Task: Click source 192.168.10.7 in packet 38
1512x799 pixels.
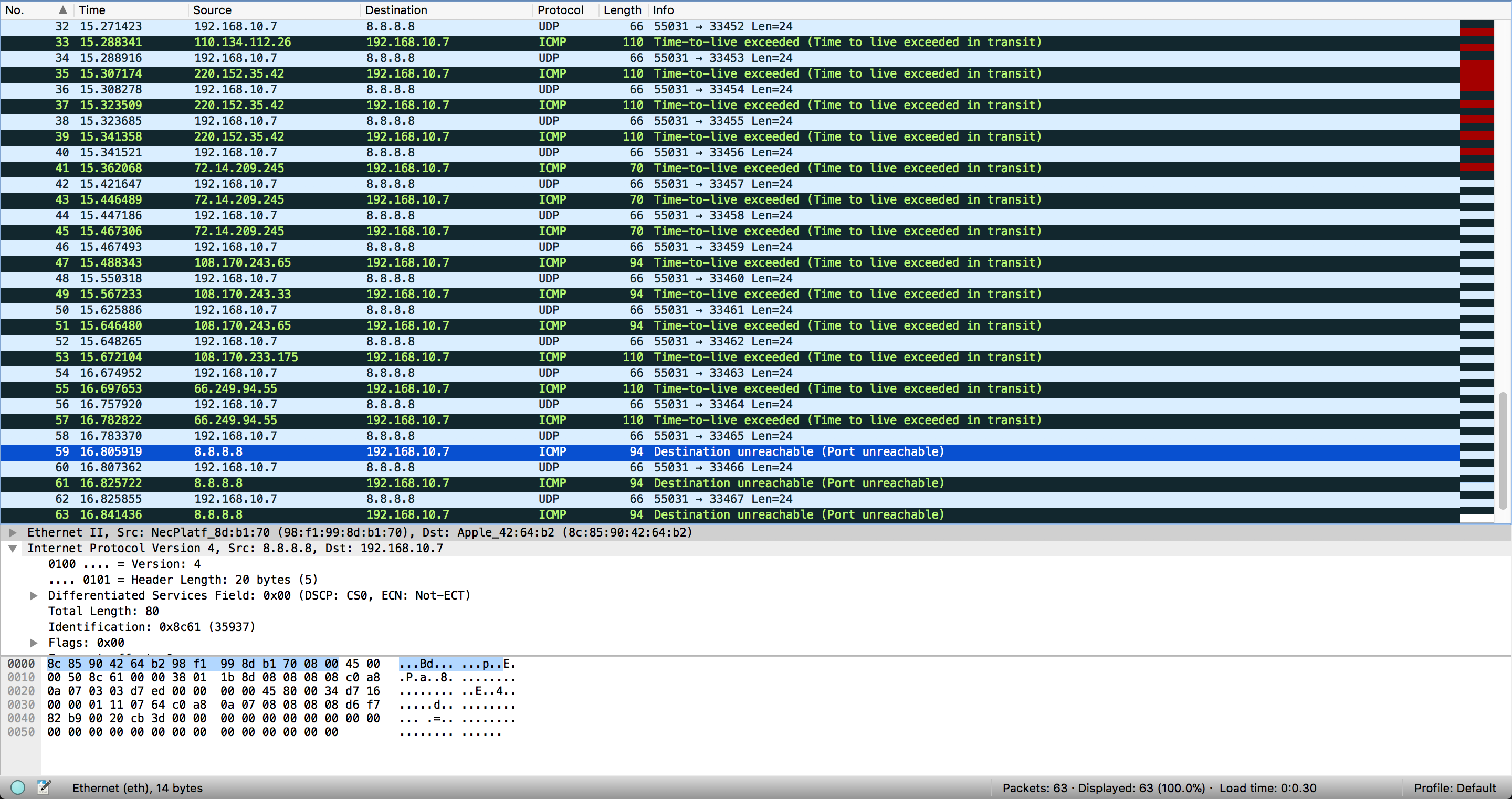Action: [235, 120]
